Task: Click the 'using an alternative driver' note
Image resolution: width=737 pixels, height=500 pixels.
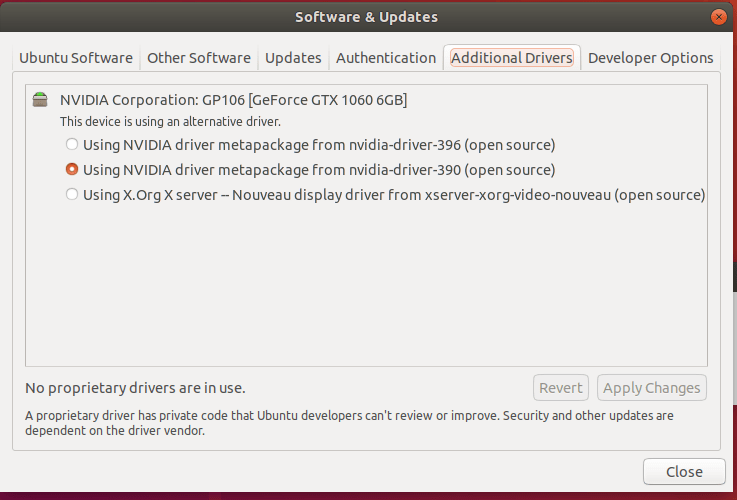Action: click(x=170, y=122)
